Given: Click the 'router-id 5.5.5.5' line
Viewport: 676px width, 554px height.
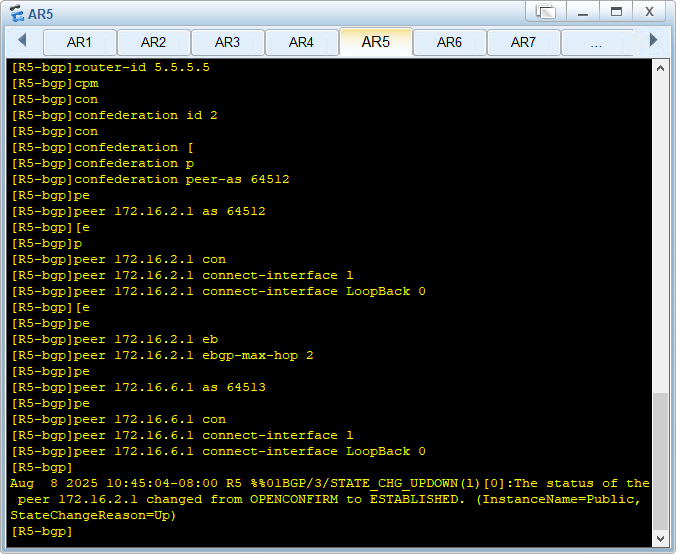Looking at the screenshot, I should pos(110,68).
